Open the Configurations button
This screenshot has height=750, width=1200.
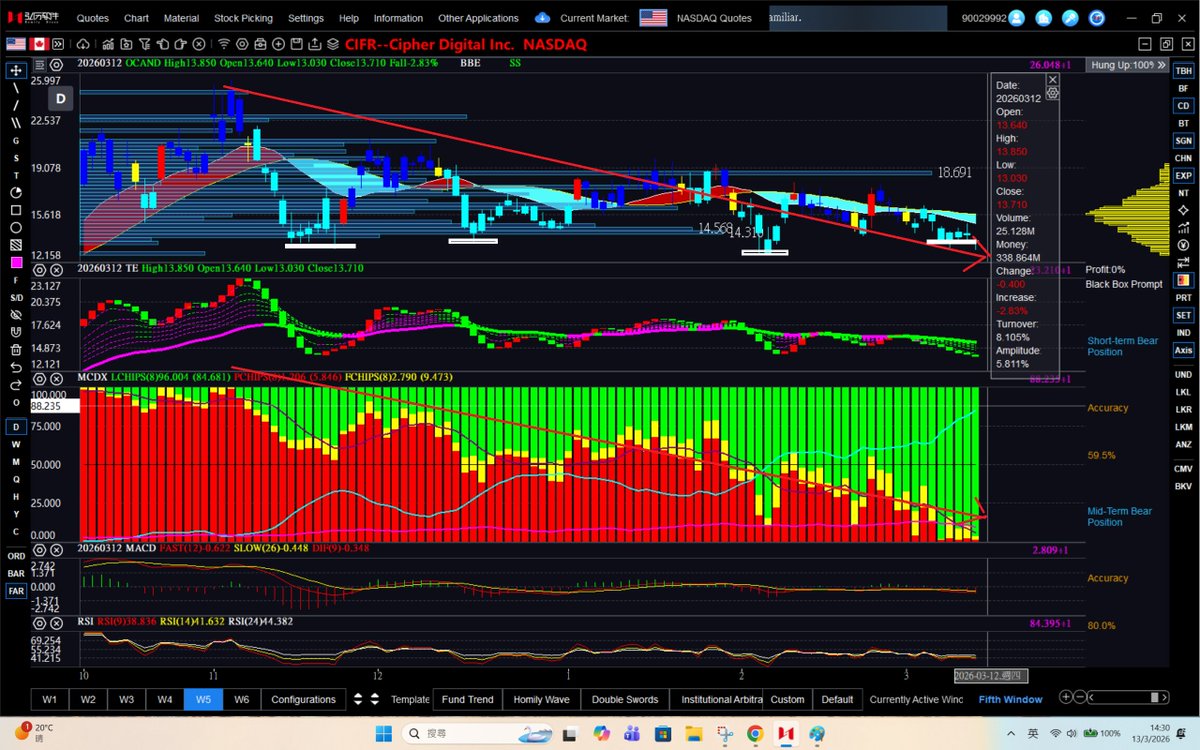pos(303,699)
